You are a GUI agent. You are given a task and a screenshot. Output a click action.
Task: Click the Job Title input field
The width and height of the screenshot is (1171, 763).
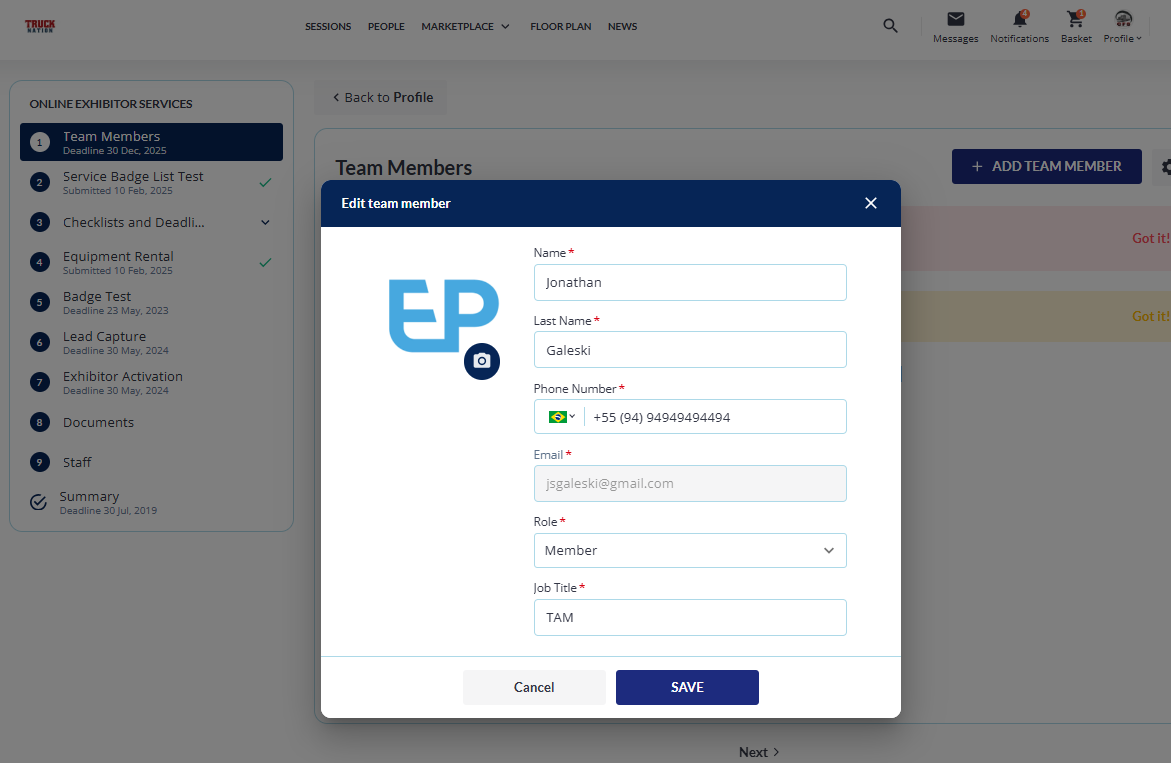point(690,617)
